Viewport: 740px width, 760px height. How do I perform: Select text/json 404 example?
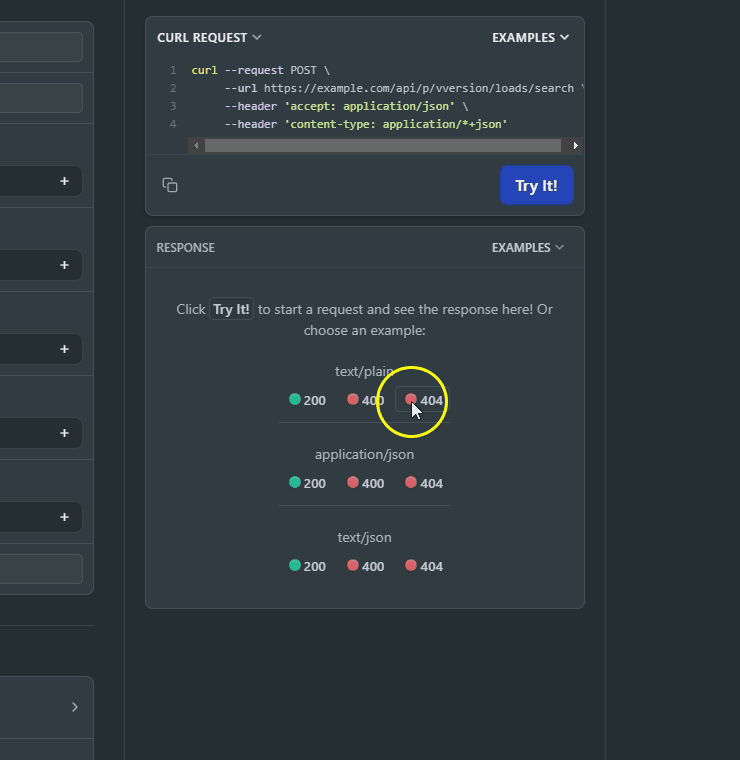pyautogui.click(x=424, y=566)
